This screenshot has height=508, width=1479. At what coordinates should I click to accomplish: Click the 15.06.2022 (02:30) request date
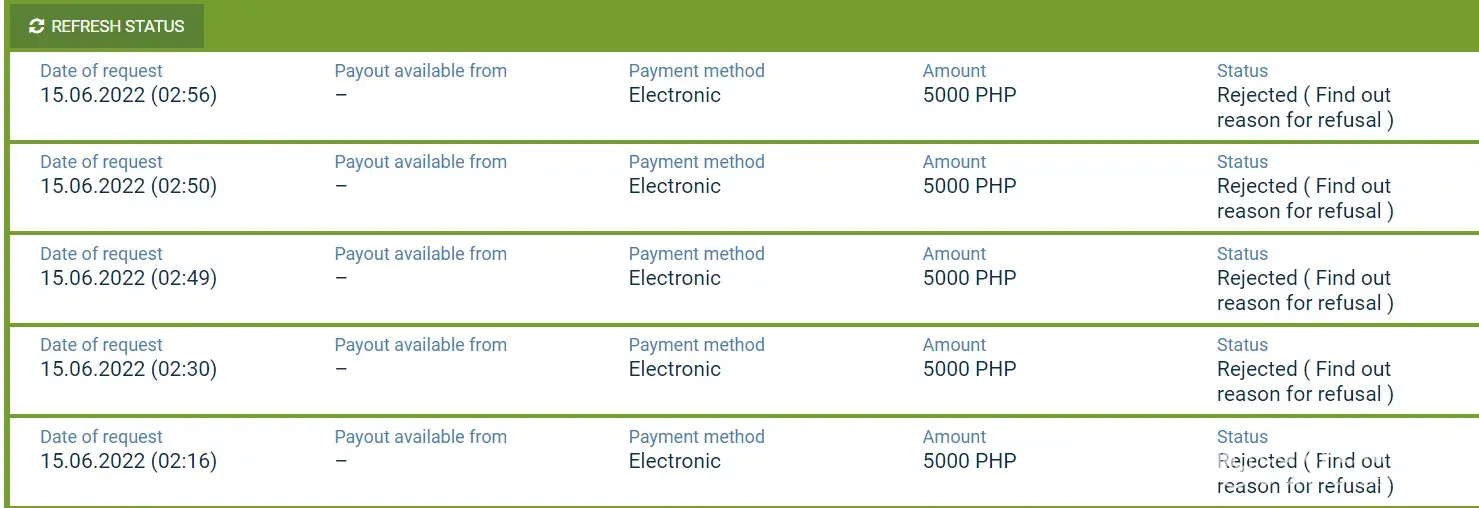(128, 370)
